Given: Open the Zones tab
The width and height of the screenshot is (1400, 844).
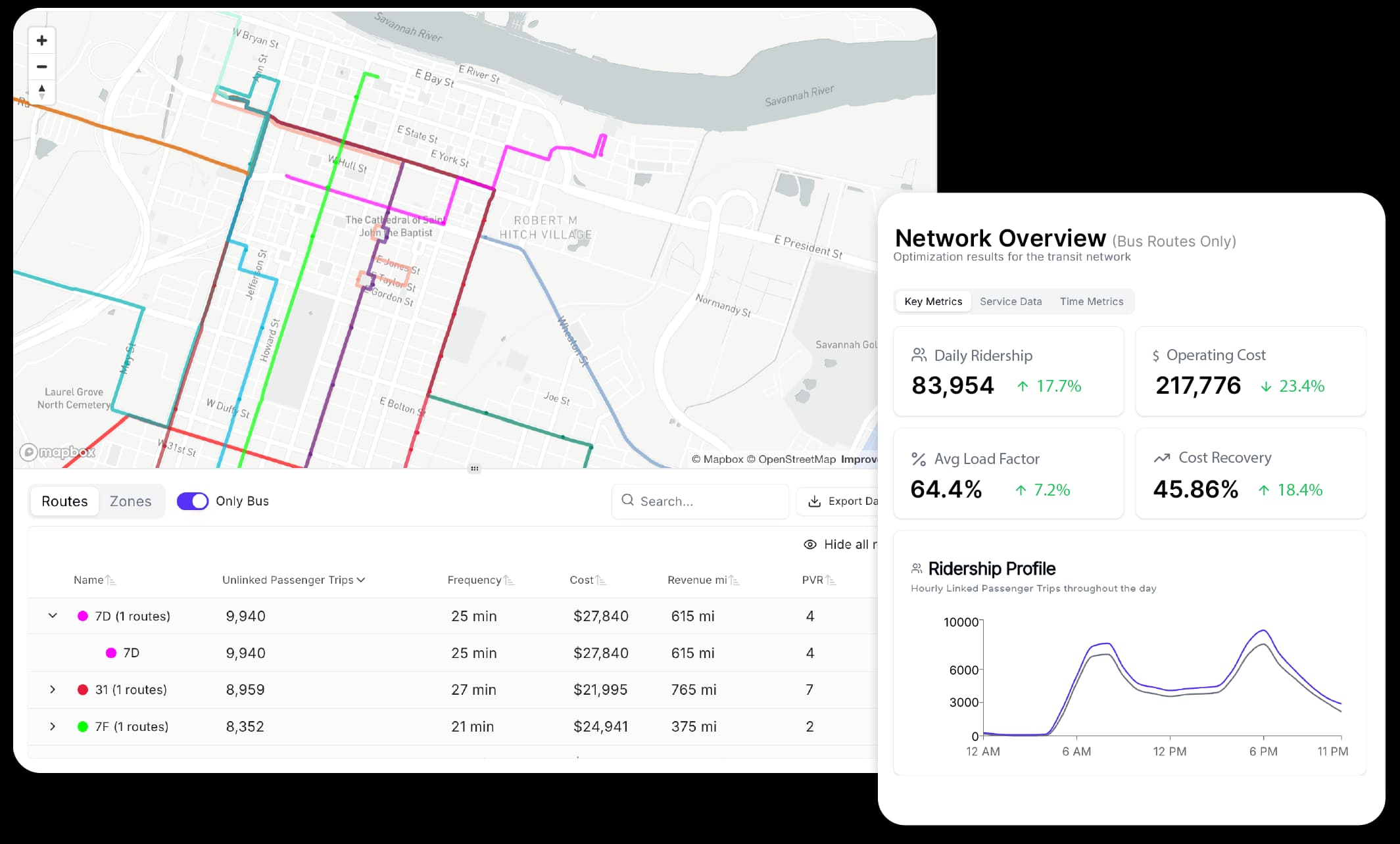Looking at the screenshot, I should click(131, 501).
